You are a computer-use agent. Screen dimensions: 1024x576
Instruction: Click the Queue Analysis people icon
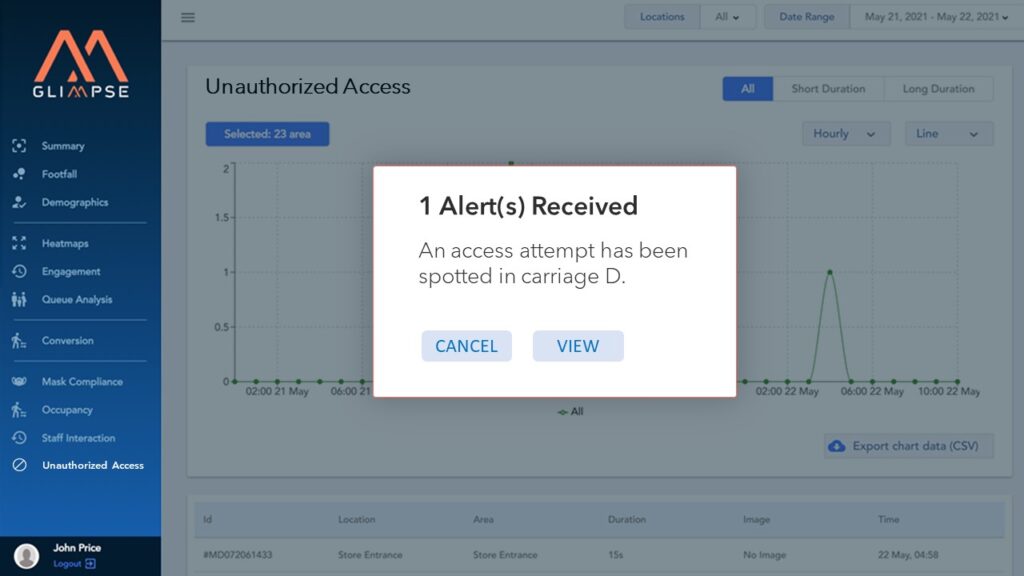pos(19,299)
